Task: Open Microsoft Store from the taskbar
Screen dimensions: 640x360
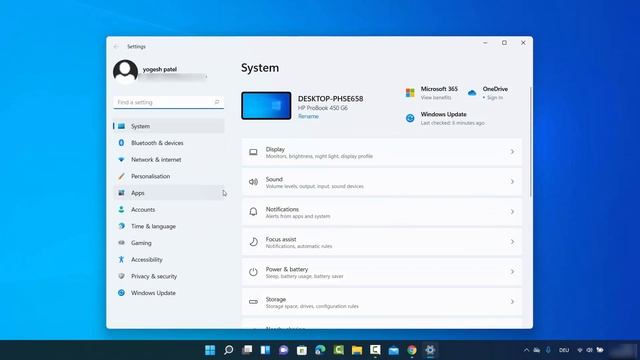Action: pos(302,350)
